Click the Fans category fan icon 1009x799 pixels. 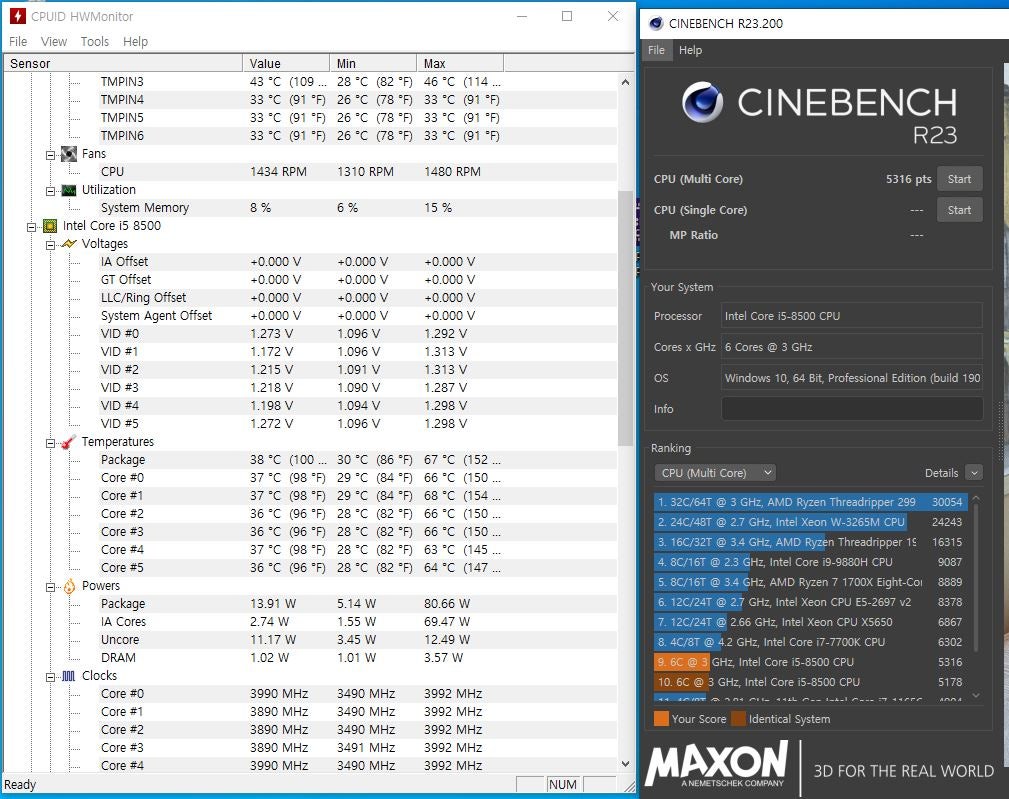[68, 154]
